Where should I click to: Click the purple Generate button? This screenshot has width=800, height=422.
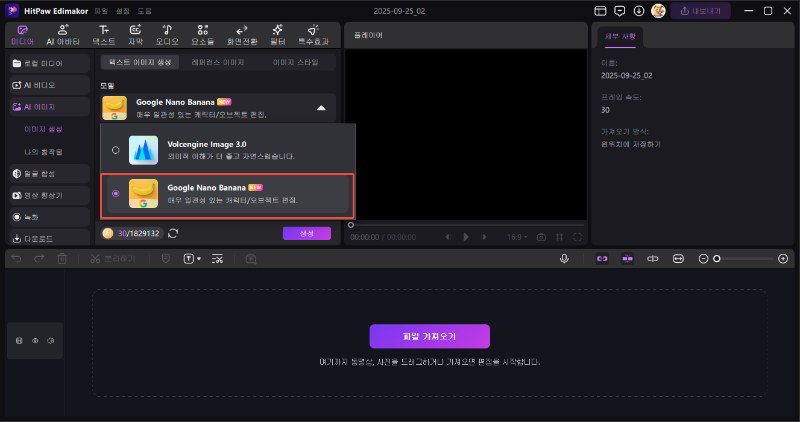307,233
